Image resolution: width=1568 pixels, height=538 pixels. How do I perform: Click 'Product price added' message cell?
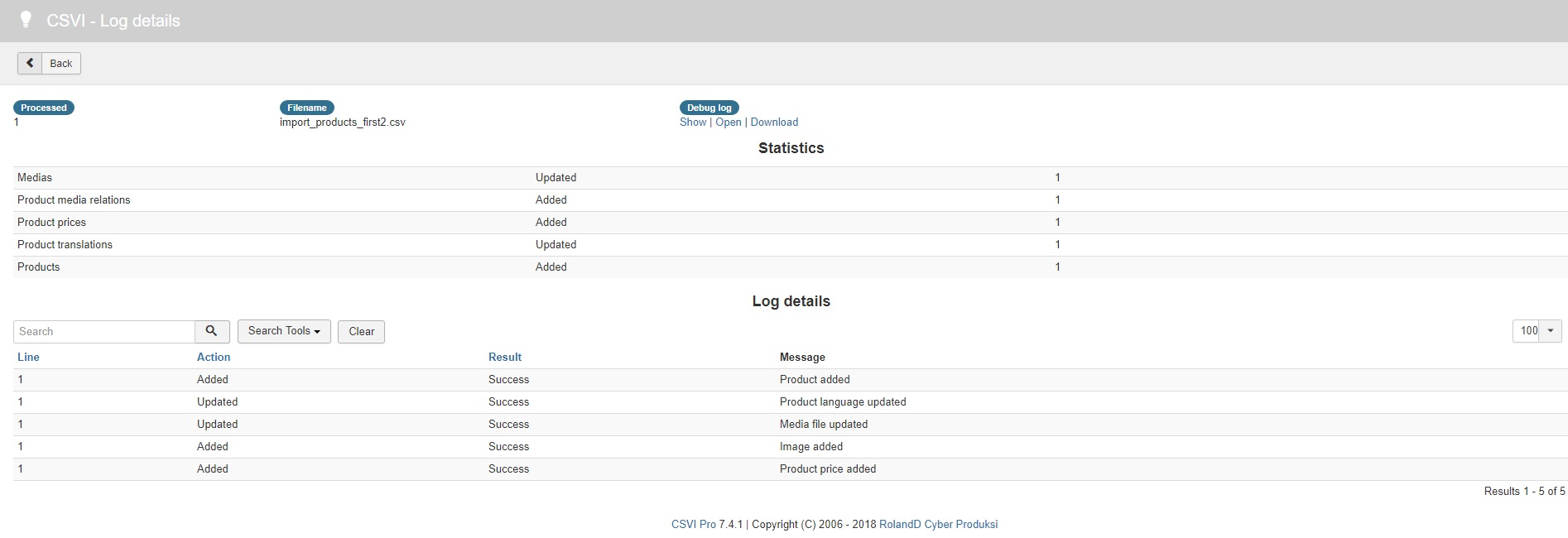pos(828,468)
